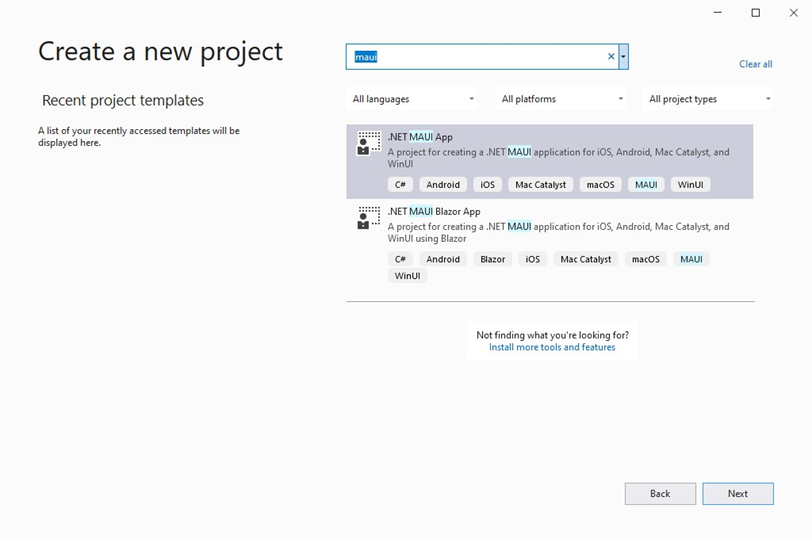This screenshot has height=539, width=812.
Task: Click the Blazor App description mentioning WinUI using Blazor
Action: pyautogui.click(x=558, y=232)
